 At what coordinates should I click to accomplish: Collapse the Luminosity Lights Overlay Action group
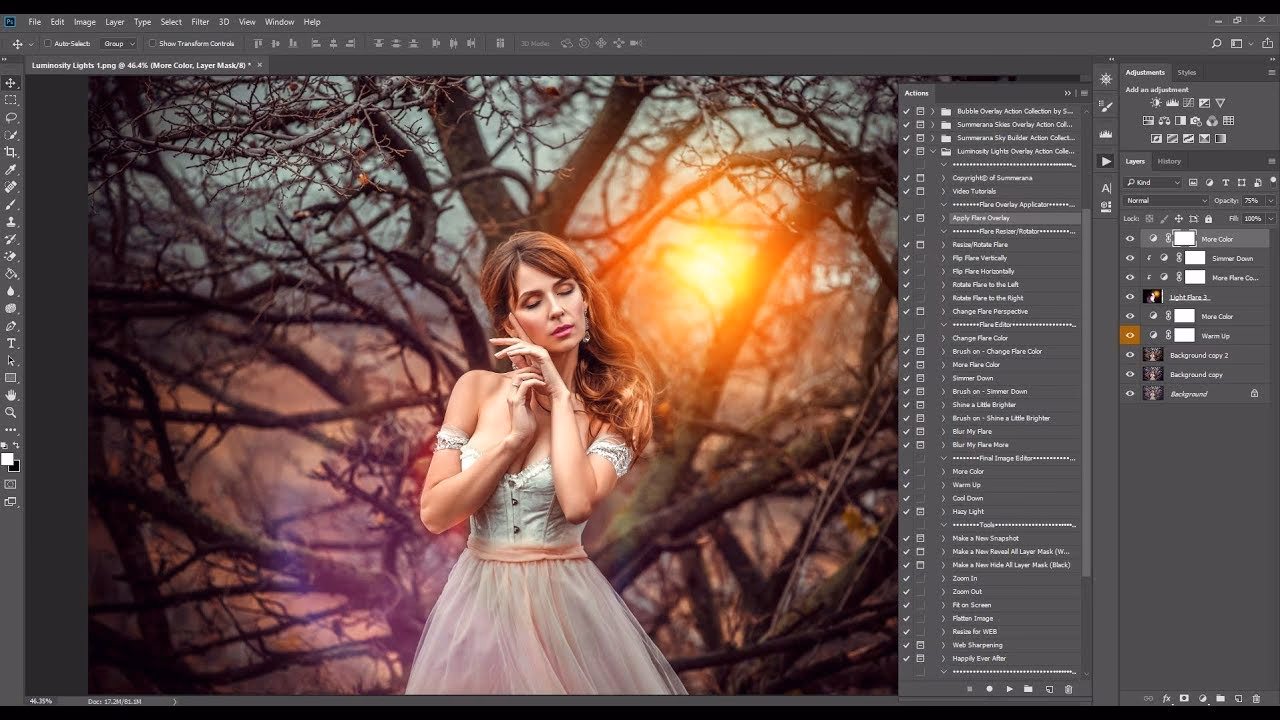(935, 151)
